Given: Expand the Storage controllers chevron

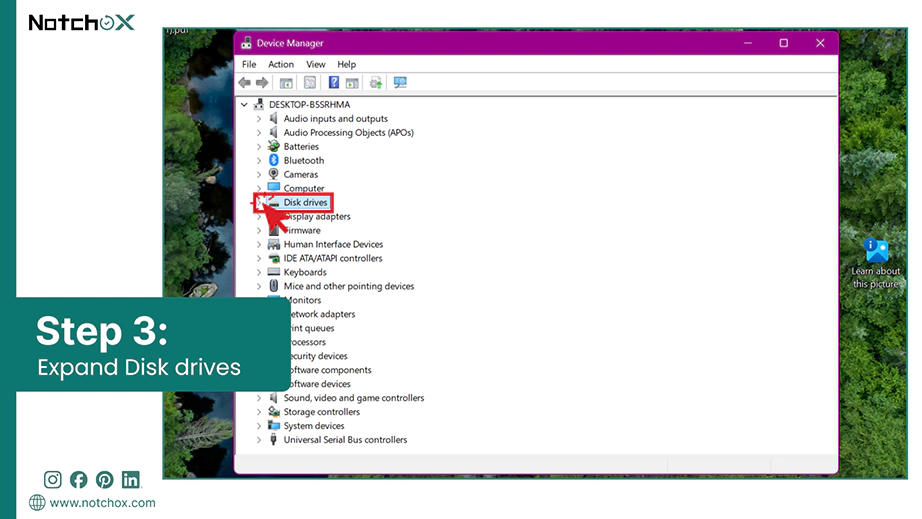Looking at the screenshot, I should (259, 412).
